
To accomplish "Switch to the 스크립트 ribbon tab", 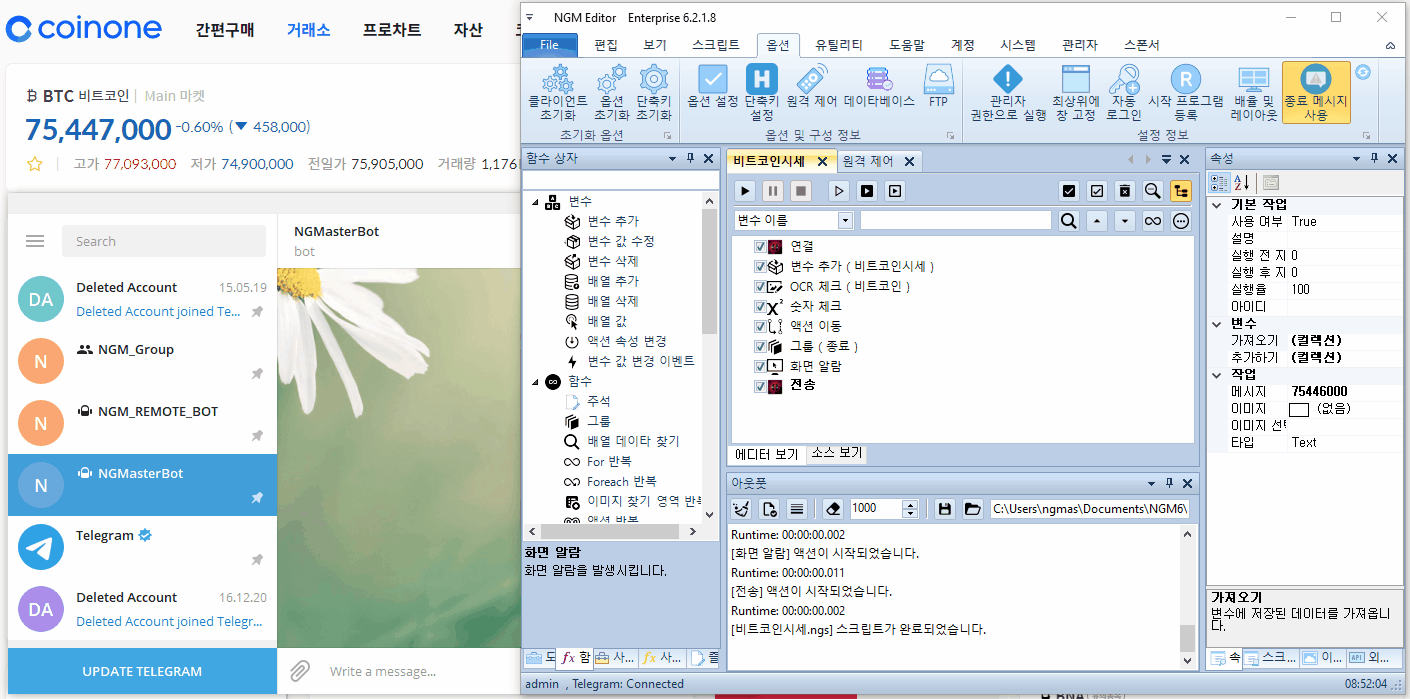I will tap(716, 45).
